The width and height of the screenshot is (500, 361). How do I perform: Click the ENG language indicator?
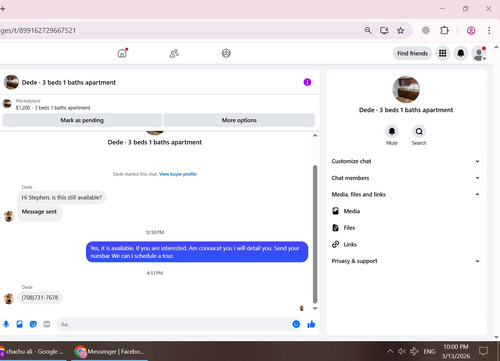click(x=429, y=351)
